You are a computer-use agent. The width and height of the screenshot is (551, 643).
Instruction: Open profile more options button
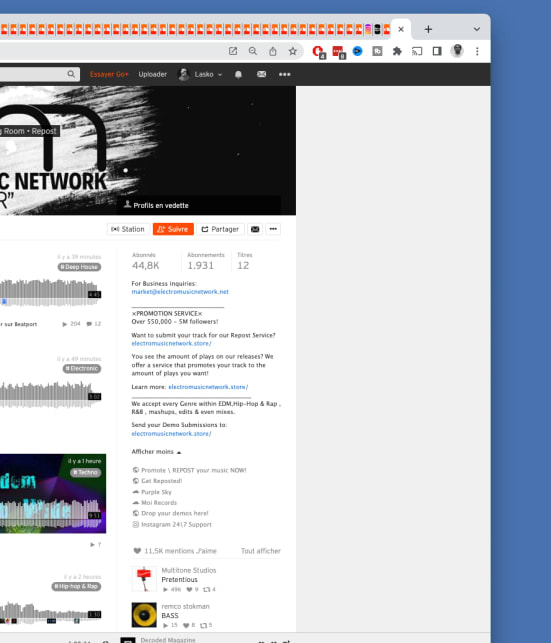273,229
